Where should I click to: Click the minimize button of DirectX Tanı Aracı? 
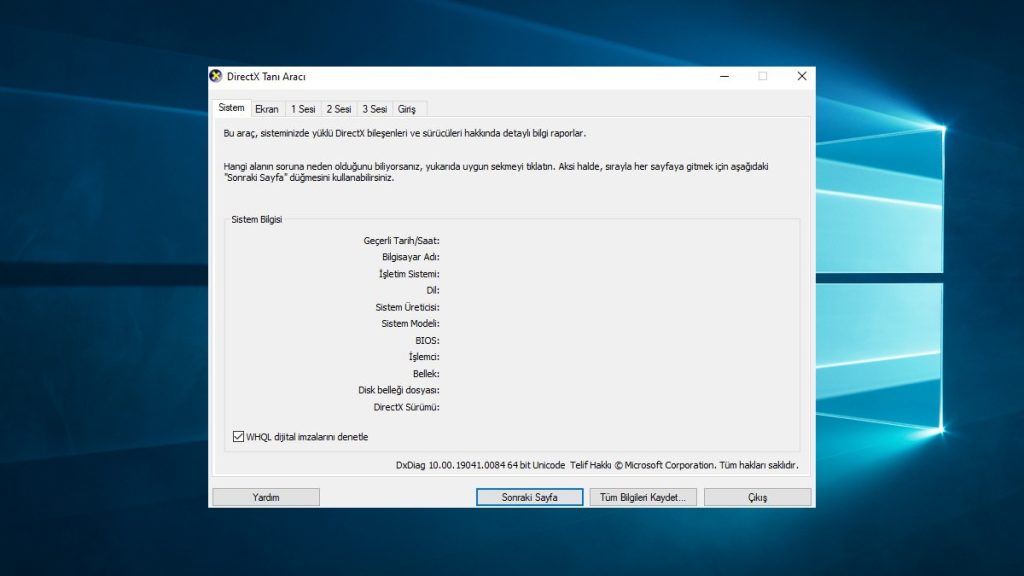(724, 76)
